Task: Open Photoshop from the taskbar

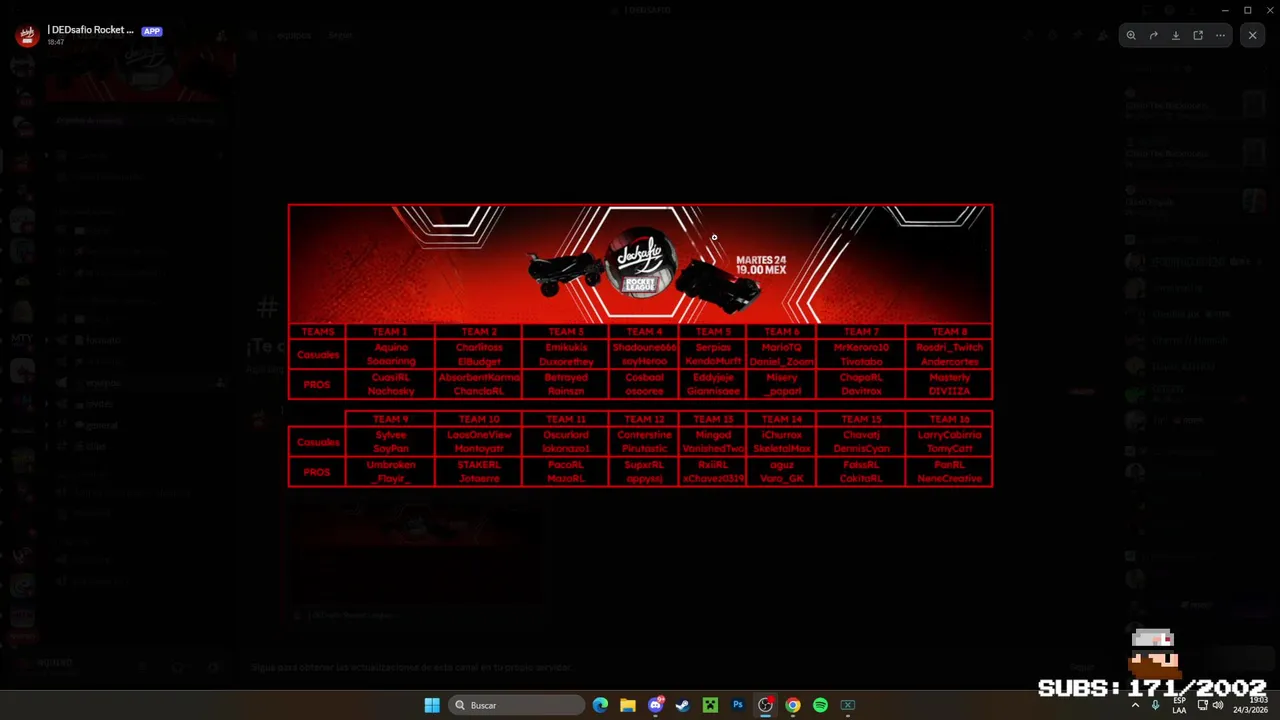Action: point(738,705)
